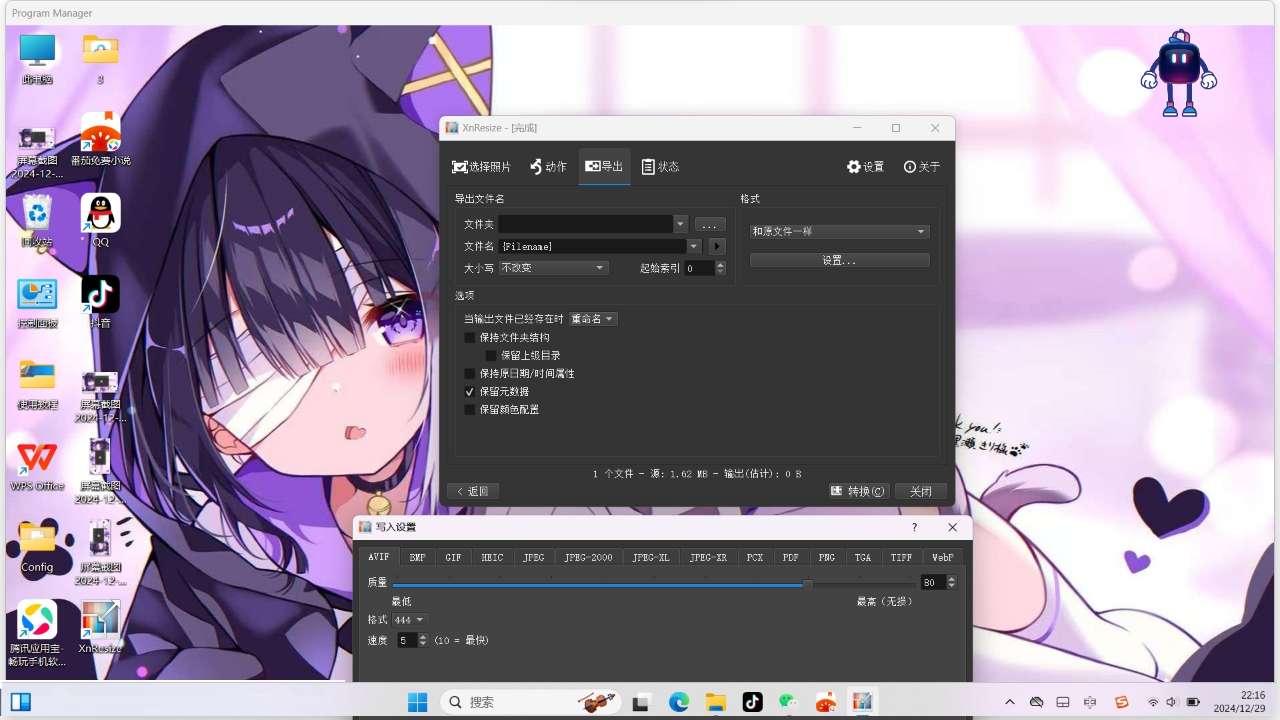Expand the 文件名 dropdown arrow
Viewport: 1280px width, 720px height.
coord(694,246)
